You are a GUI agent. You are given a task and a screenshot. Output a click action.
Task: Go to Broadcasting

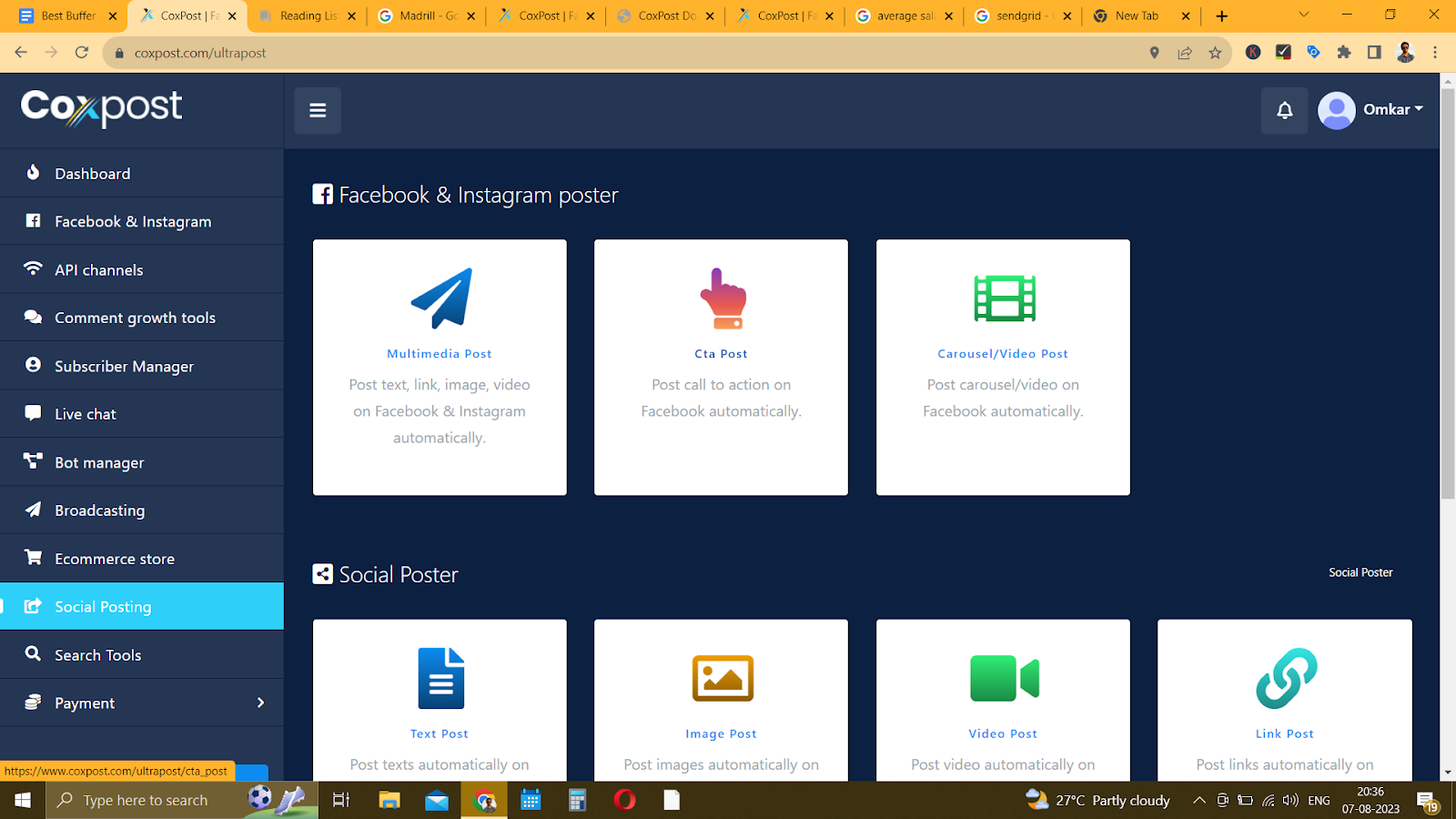click(142, 511)
